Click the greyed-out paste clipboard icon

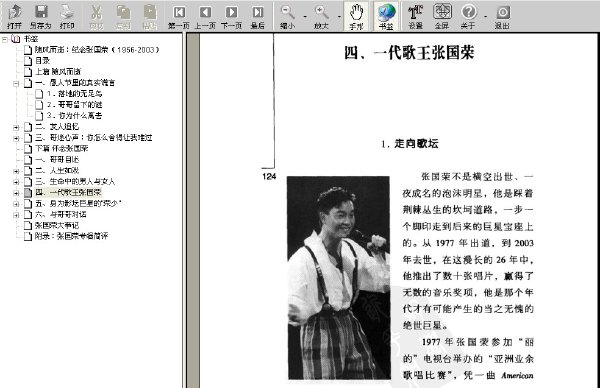tap(150, 12)
